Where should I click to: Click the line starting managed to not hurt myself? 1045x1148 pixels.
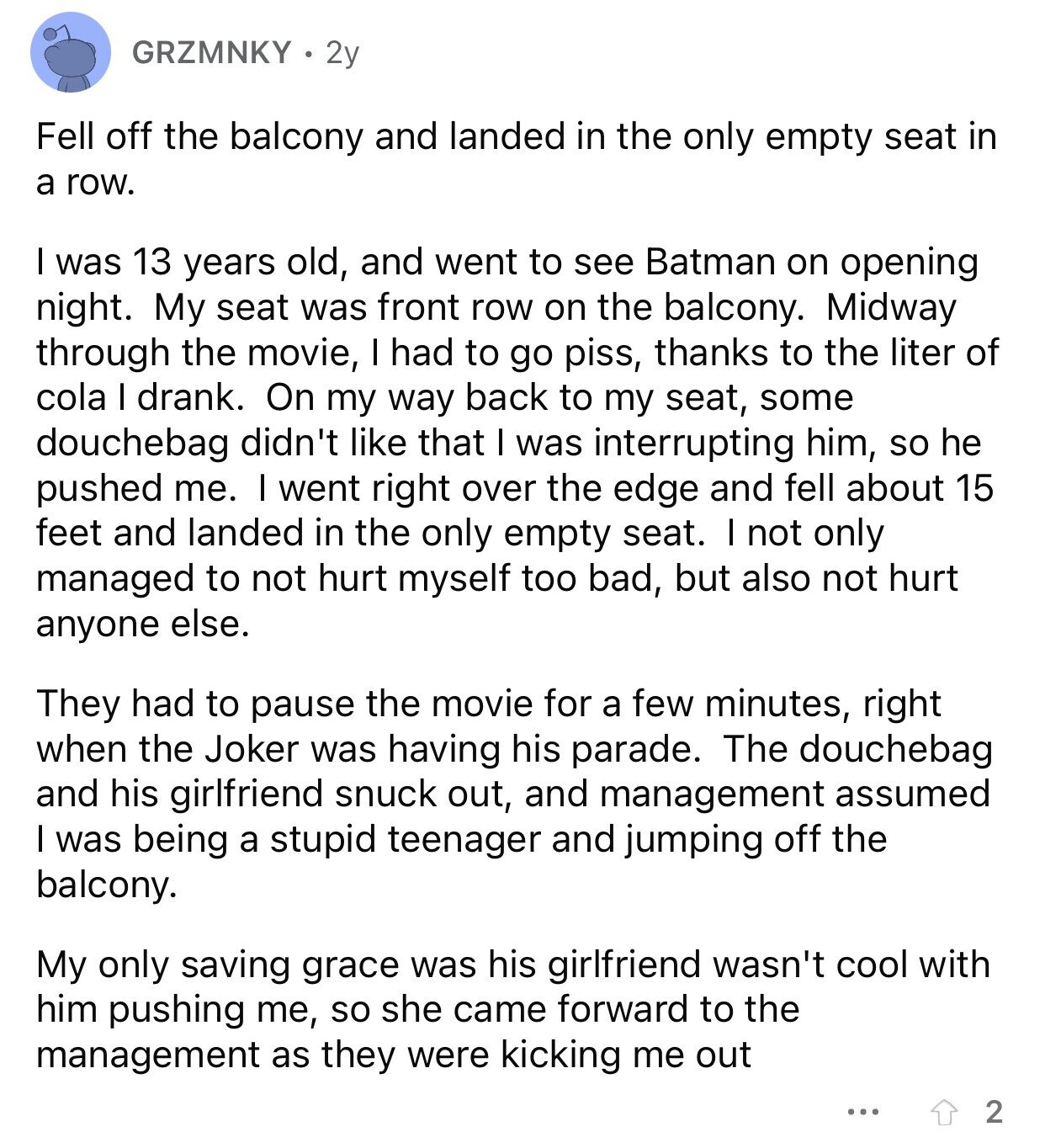pos(496,578)
